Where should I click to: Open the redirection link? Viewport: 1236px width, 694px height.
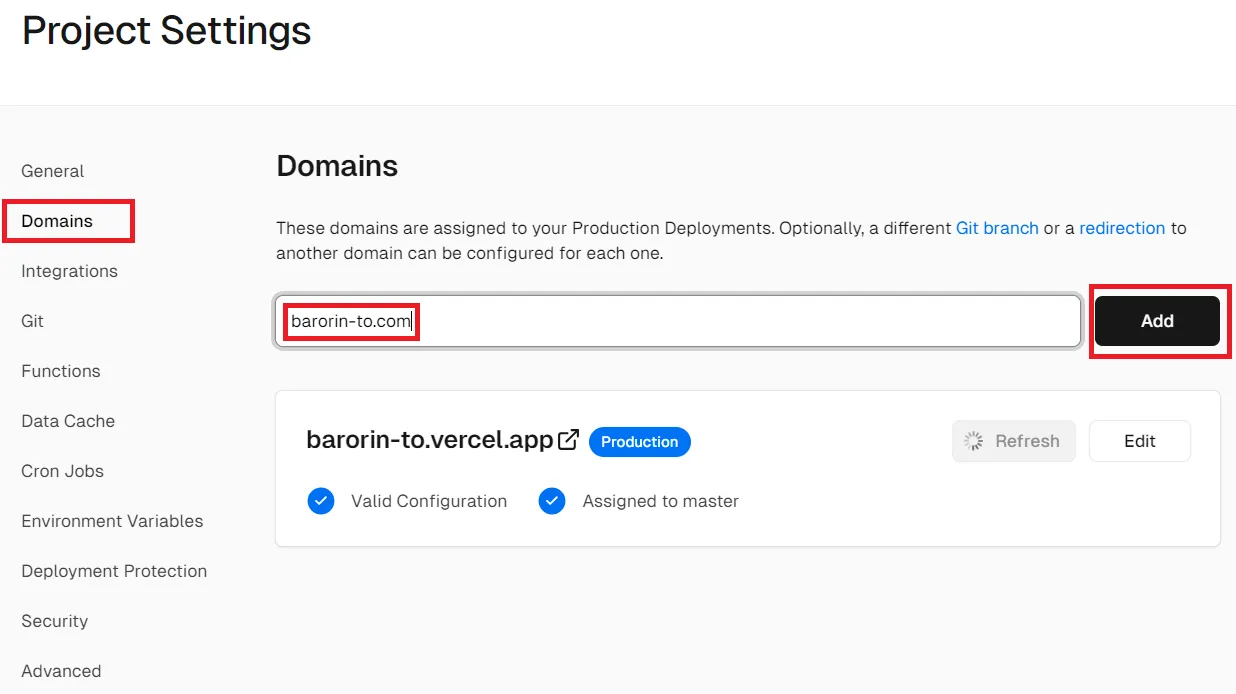1122,228
